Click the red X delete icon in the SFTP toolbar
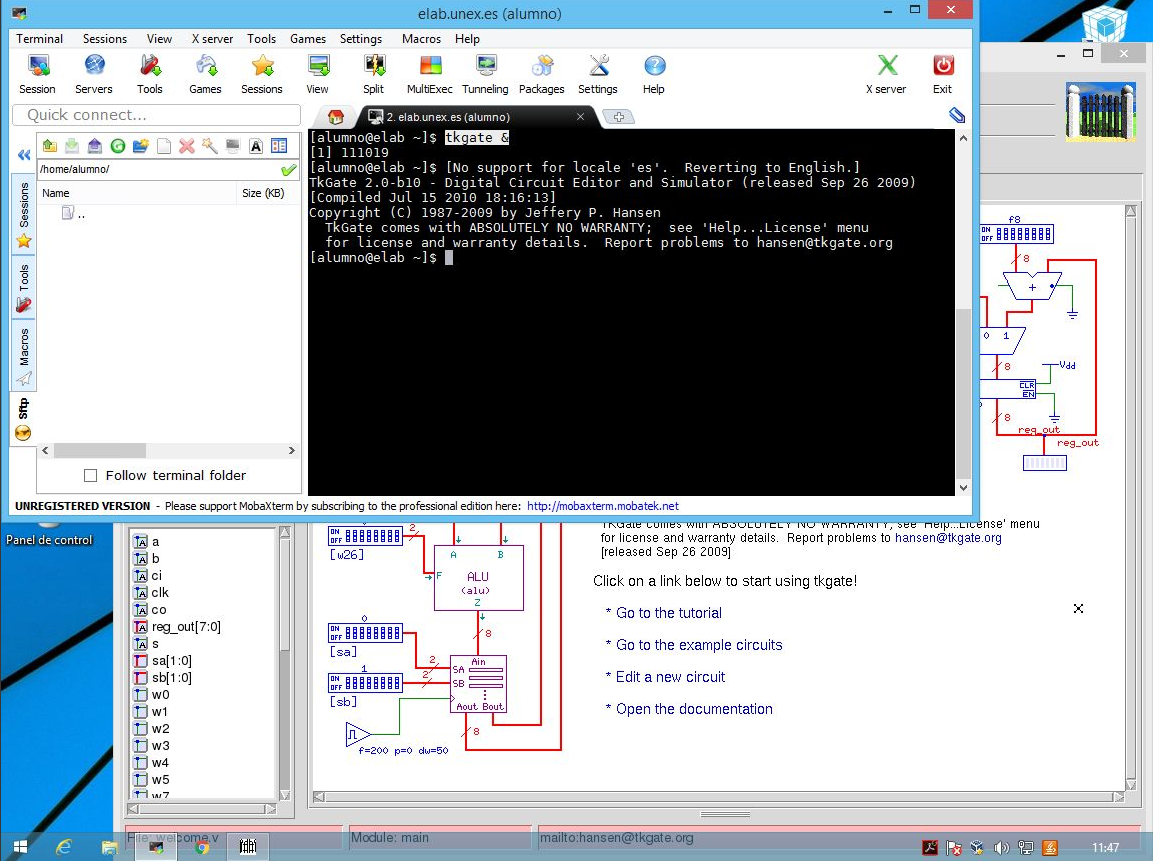The width and height of the screenshot is (1153, 861). coord(186,146)
